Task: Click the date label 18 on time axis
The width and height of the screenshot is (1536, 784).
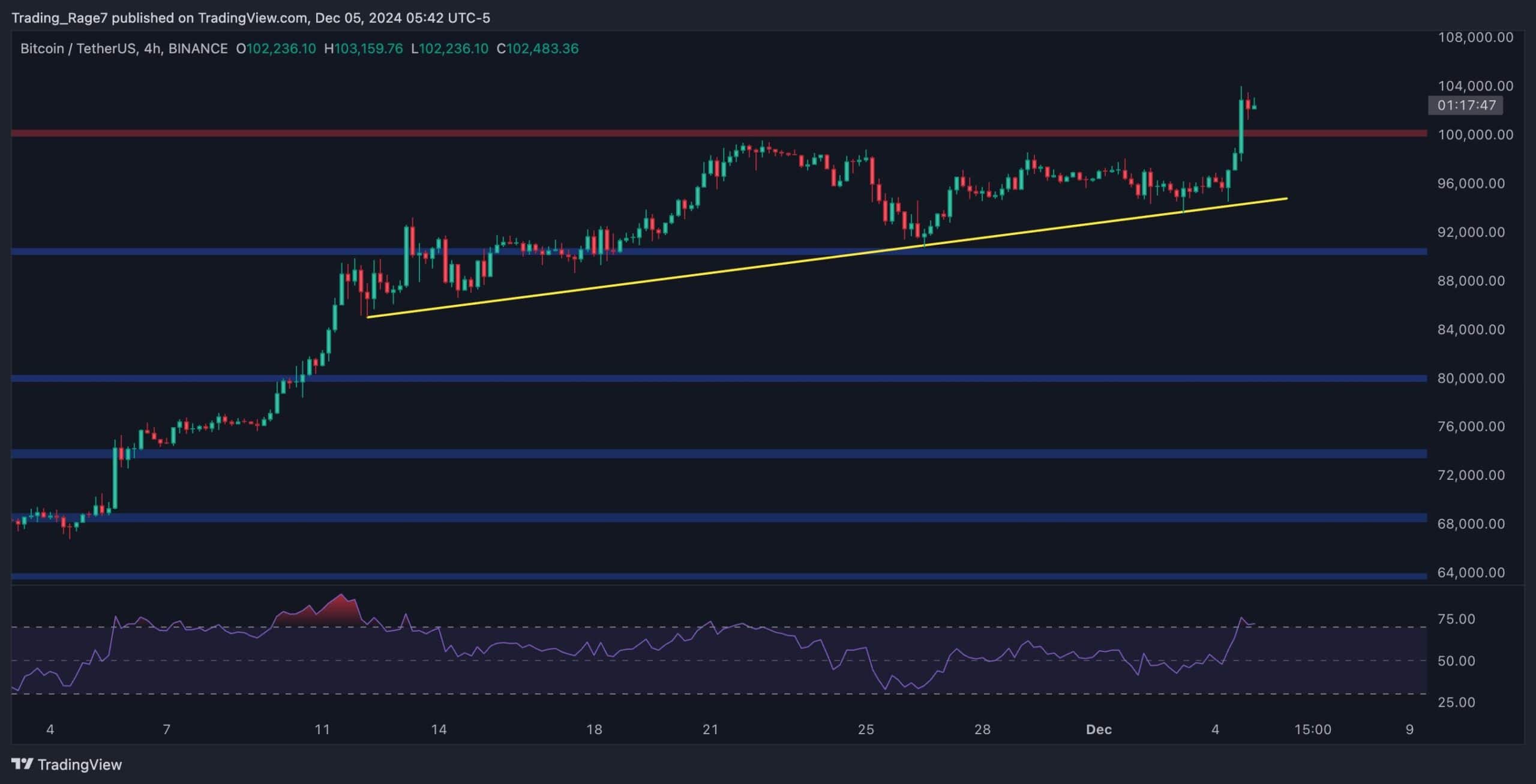Action: [x=594, y=729]
